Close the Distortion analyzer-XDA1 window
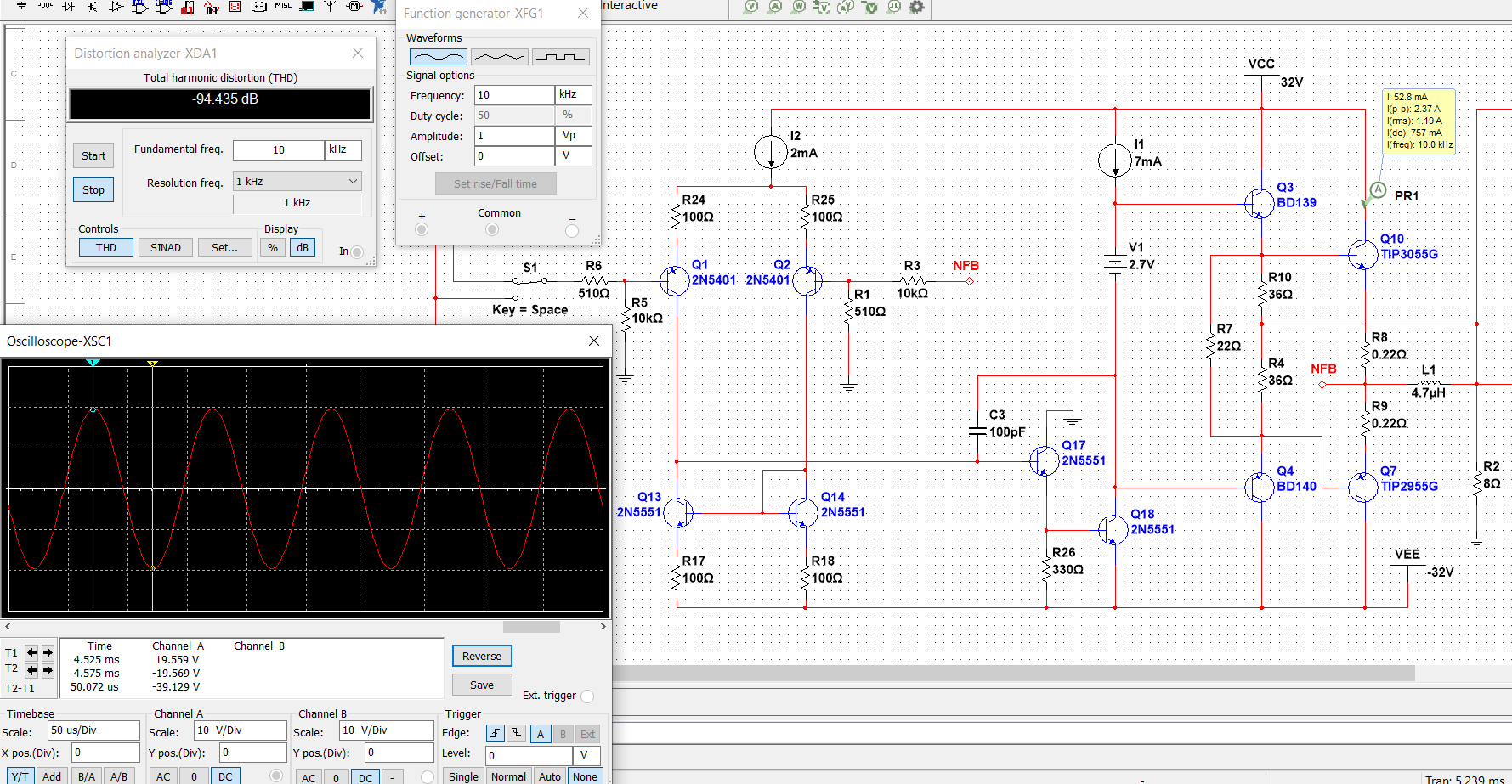Viewport: 1512px width, 784px height. coord(358,53)
